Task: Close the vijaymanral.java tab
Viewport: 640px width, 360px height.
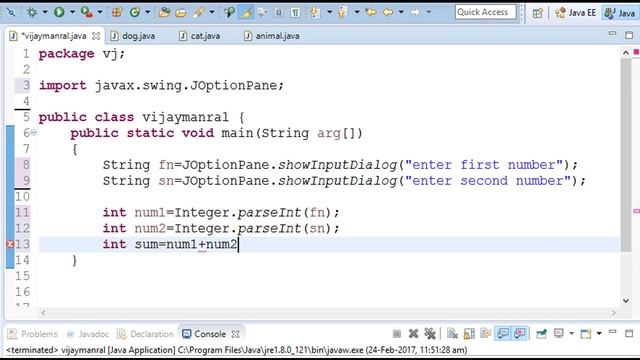Action: click(x=96, y=36)
